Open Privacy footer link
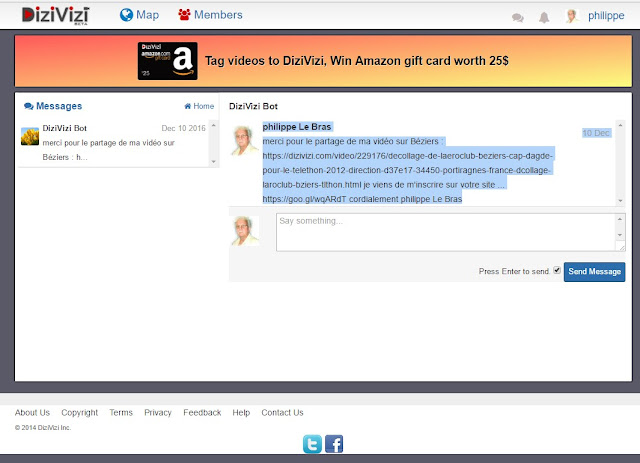Viewport: 640px width, 463px height. click(x=158, y=413)
